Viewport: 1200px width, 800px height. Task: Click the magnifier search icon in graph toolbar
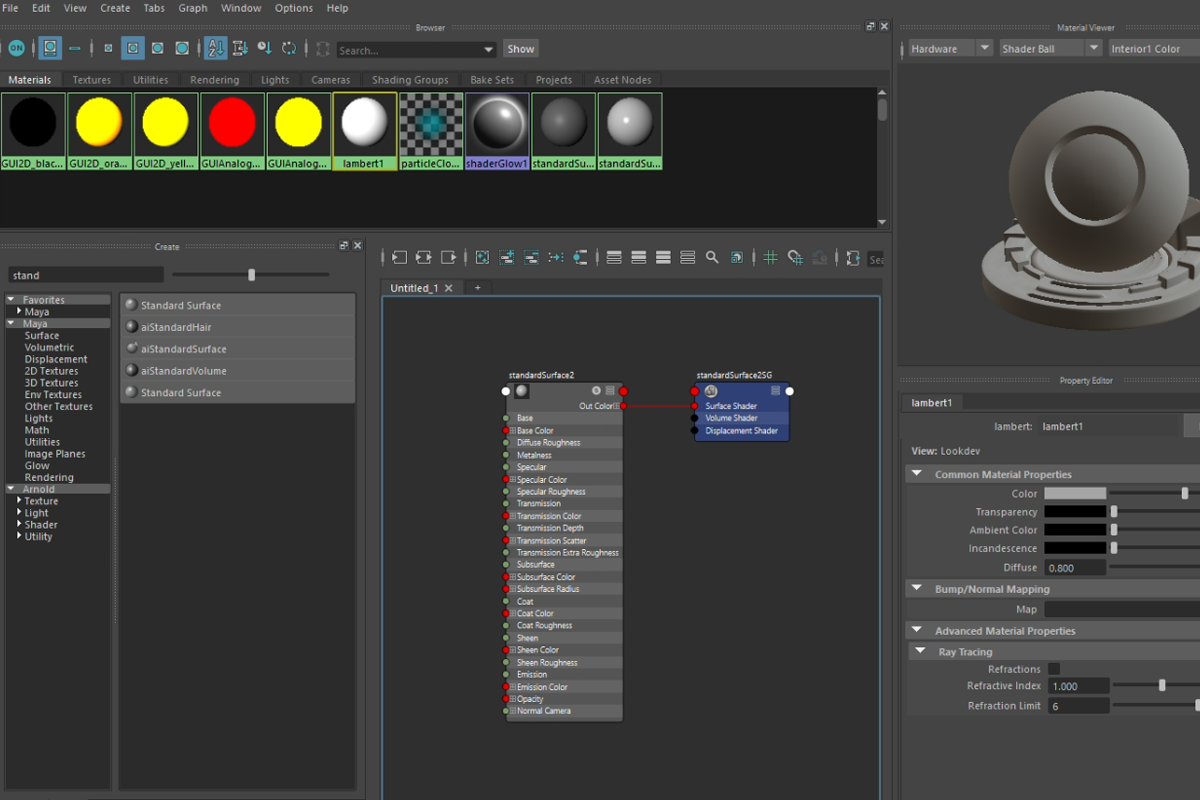coord(712,258)
